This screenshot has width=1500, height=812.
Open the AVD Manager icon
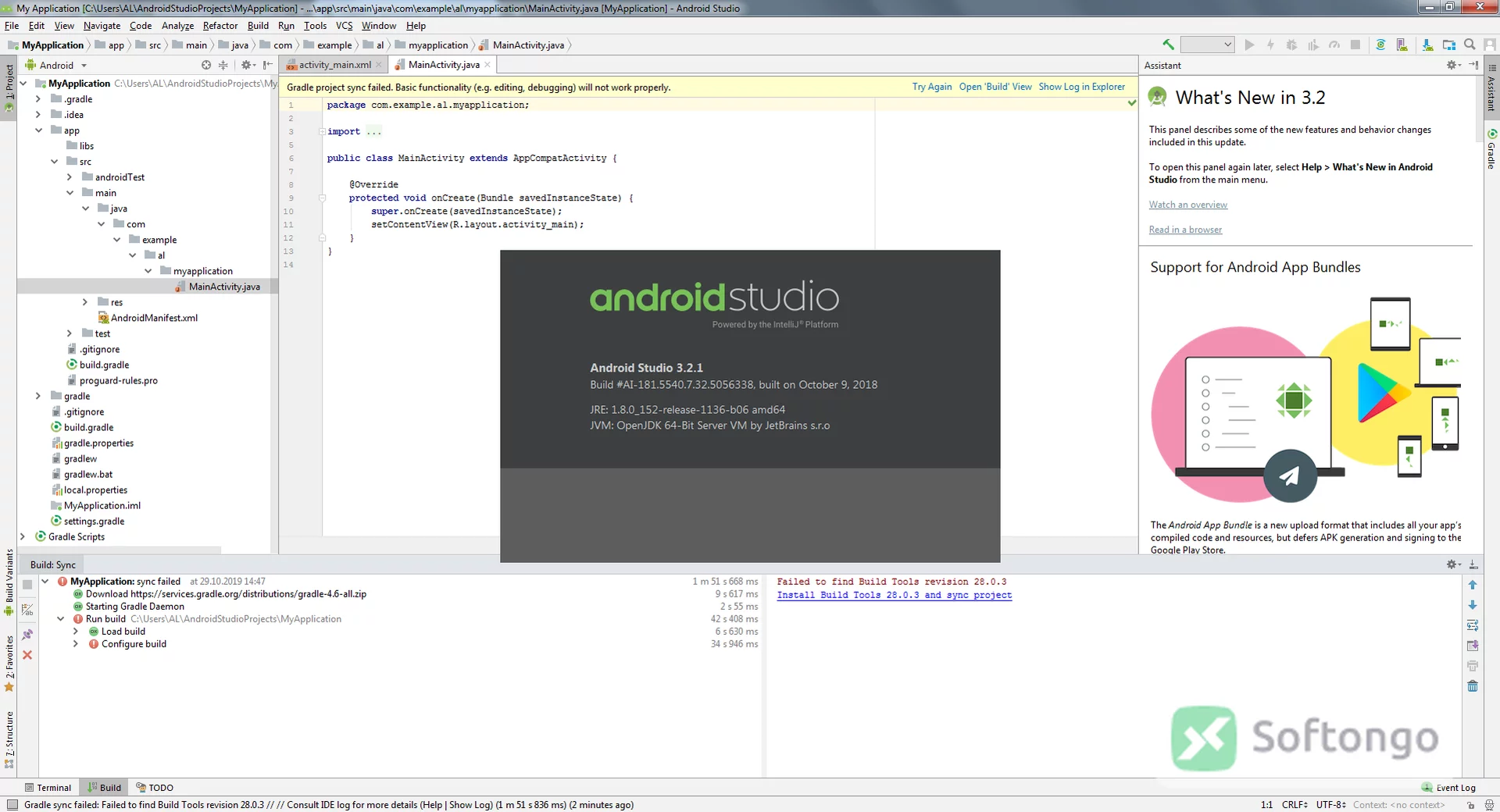point(1402,45)
